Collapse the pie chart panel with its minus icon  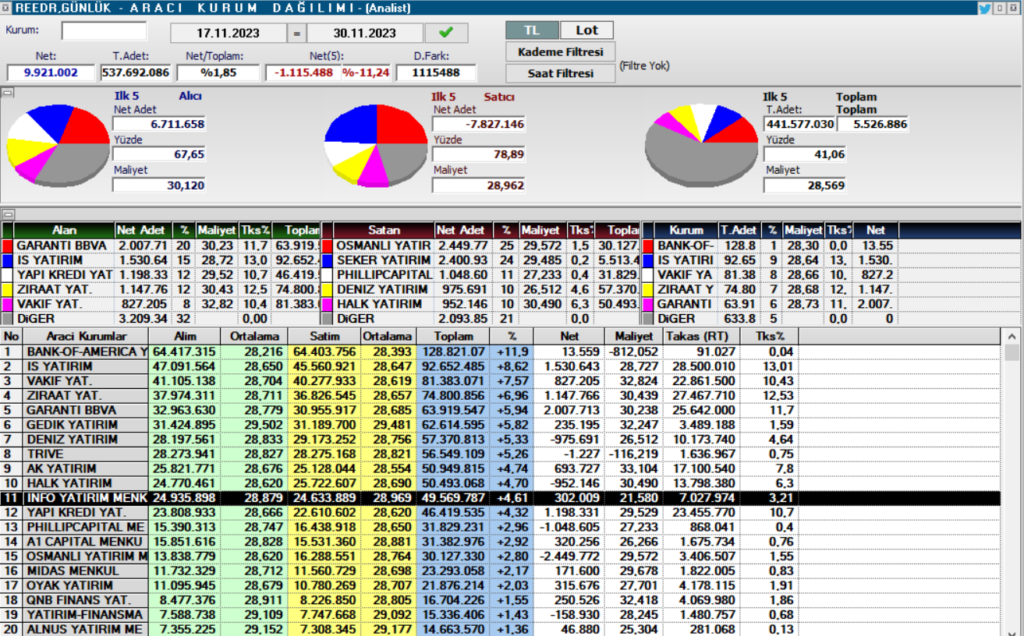click(x=7, y=93)
